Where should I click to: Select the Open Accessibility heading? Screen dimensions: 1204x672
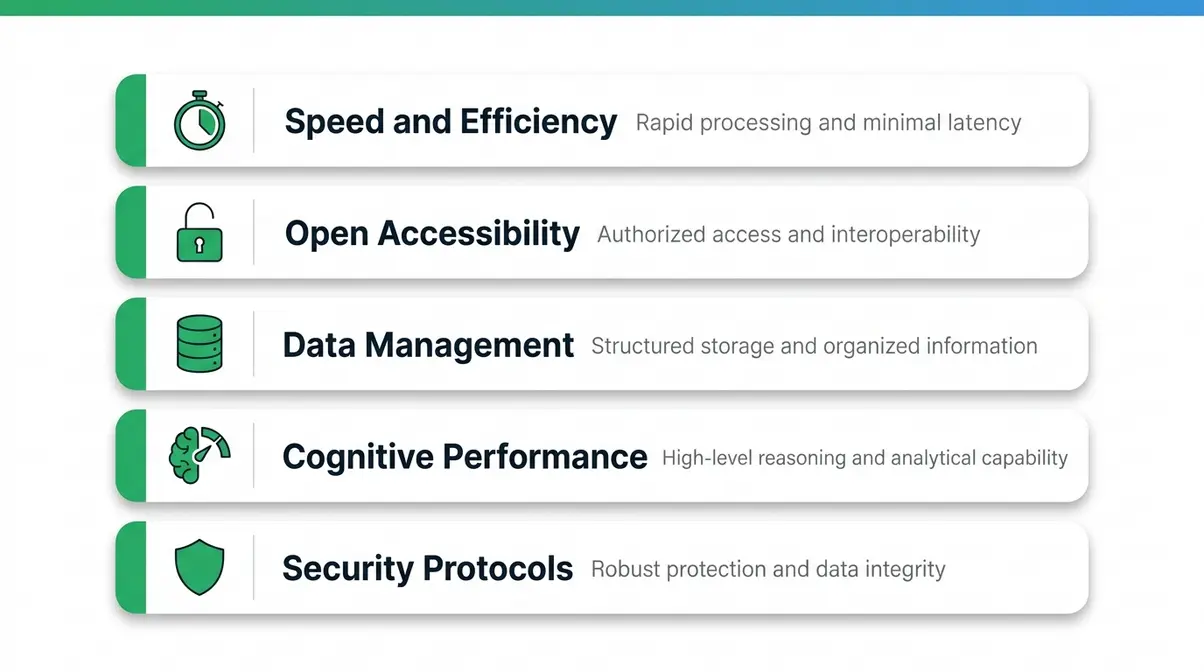[x=432, y=234]
